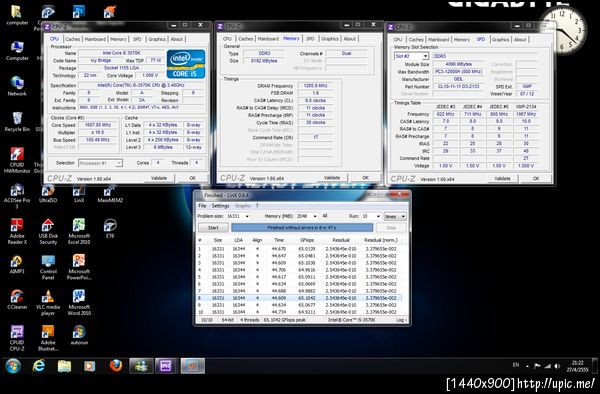Open Adobe Reader X desktop shortcut

(x=17, y=231)
